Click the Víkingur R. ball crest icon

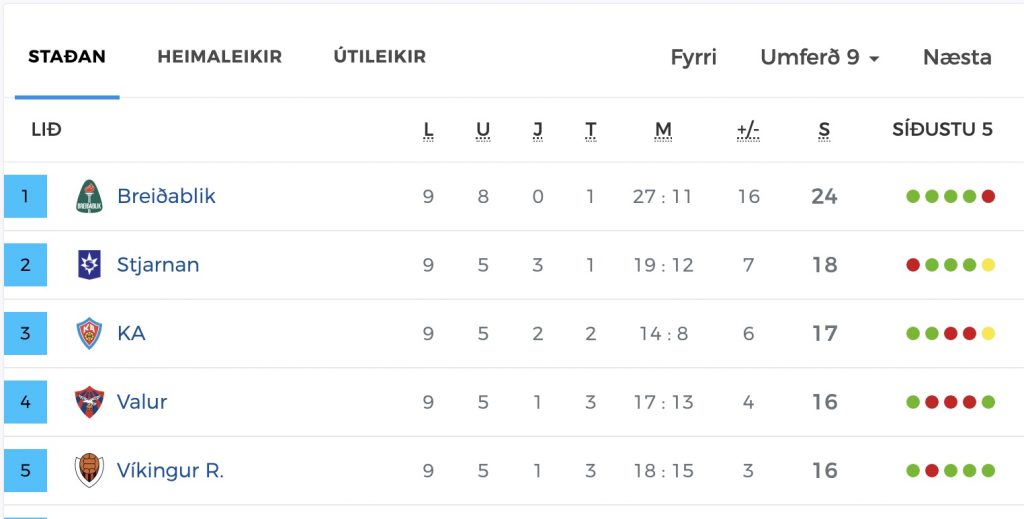(x=89, y=470)
